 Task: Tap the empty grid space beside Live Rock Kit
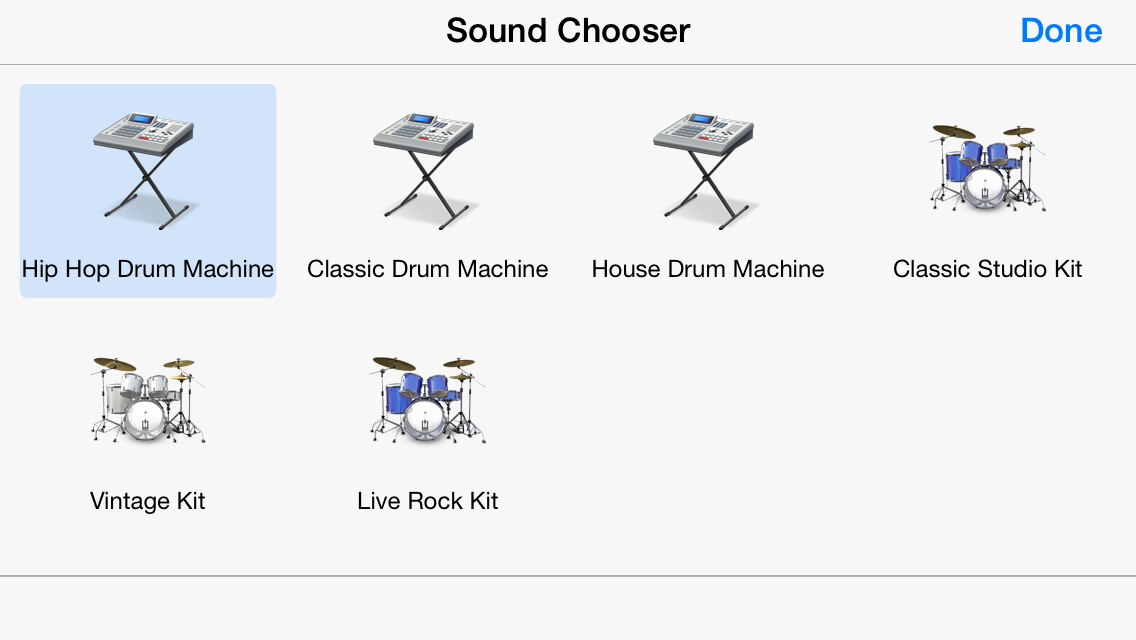point(848,435)
